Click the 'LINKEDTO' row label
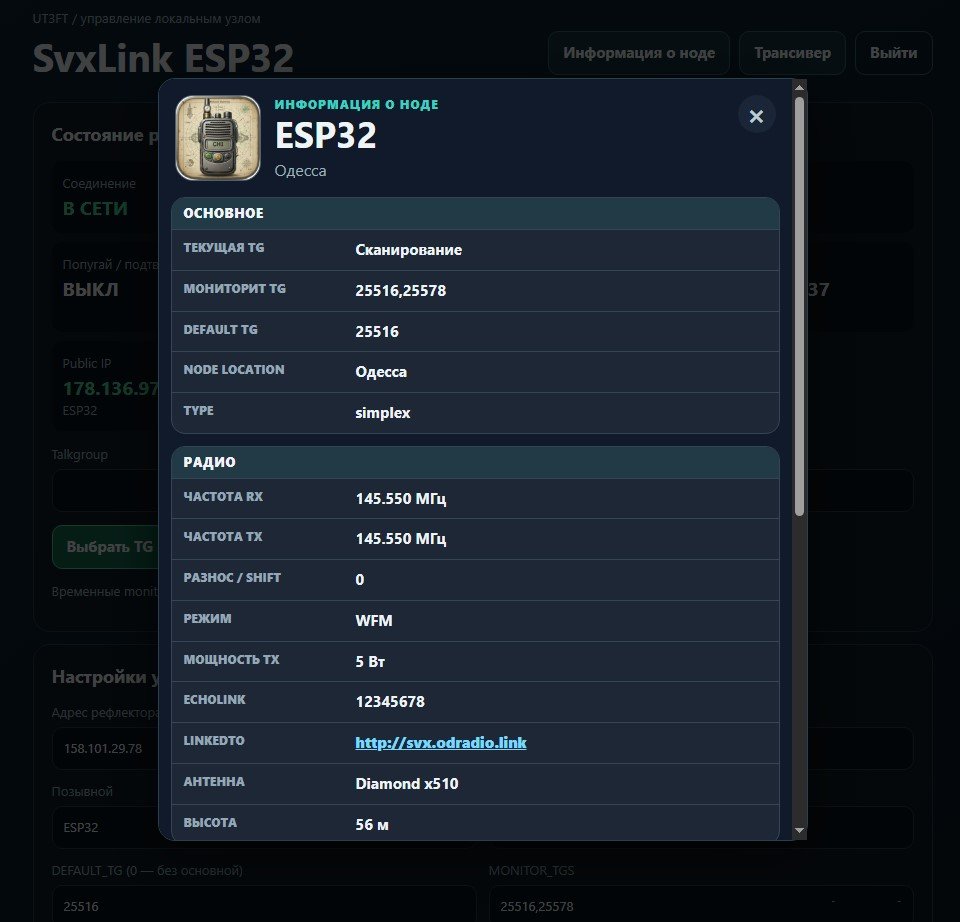 (214, 741)
